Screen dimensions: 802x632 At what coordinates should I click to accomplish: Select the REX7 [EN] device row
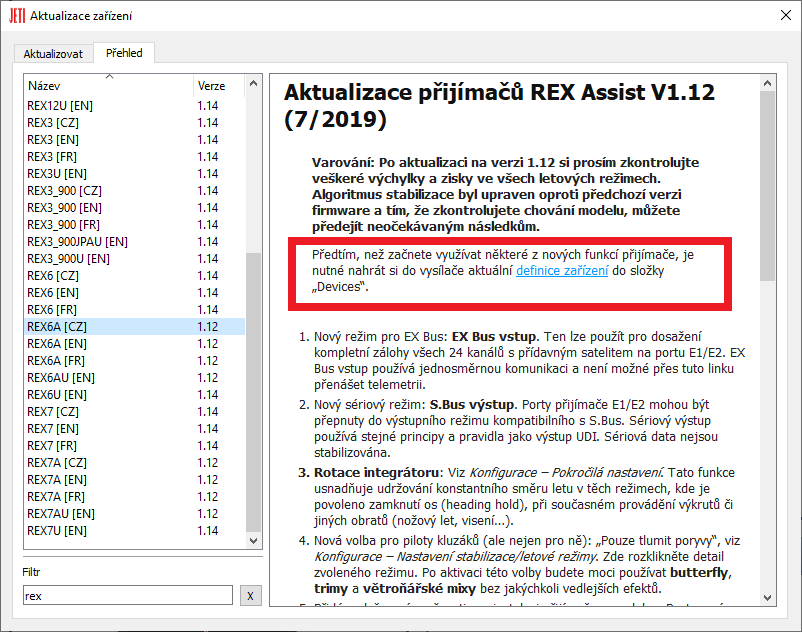pos(135,428)
